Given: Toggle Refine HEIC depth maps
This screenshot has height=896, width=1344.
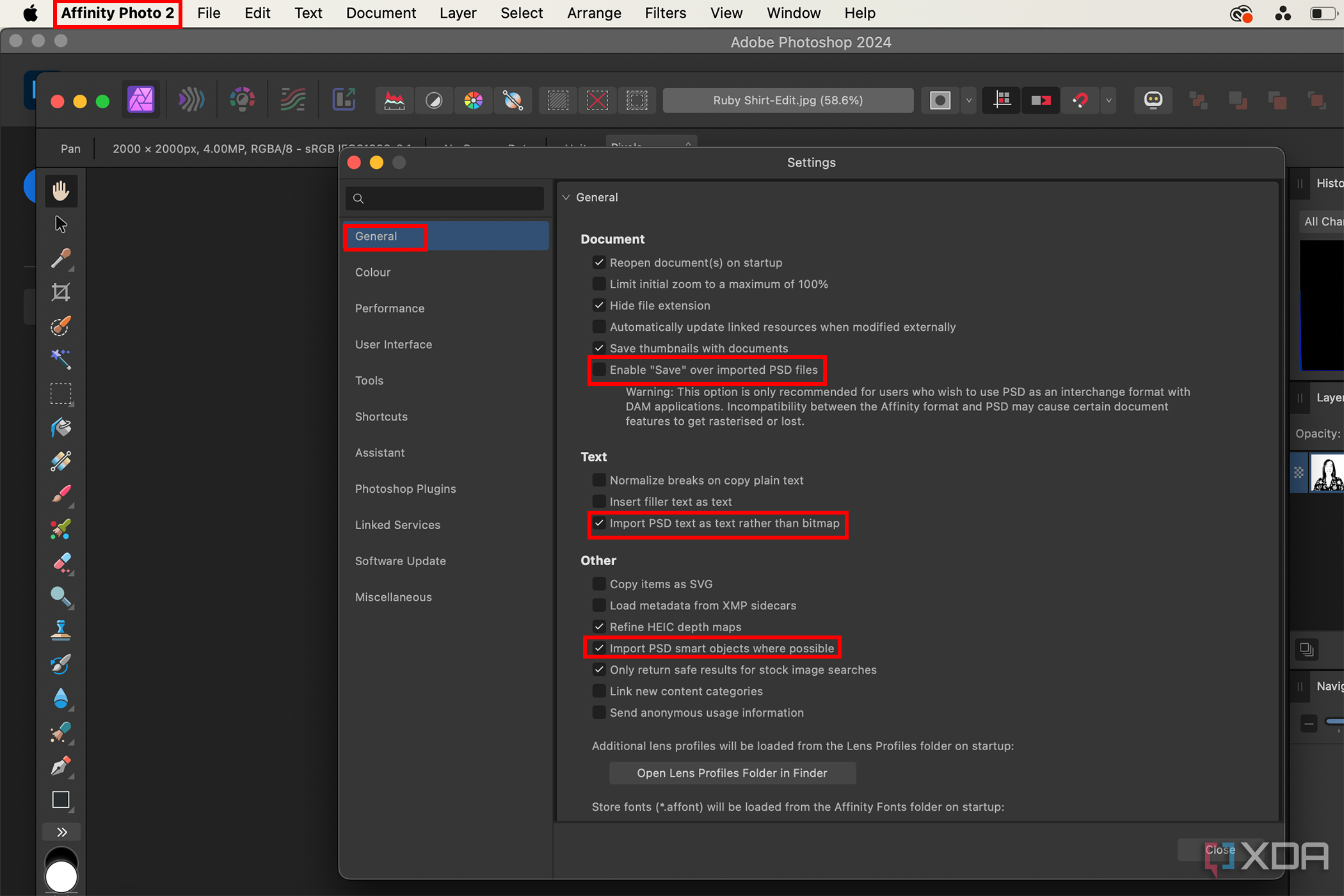Looking at the screenshot, I should tap(599, 627).
